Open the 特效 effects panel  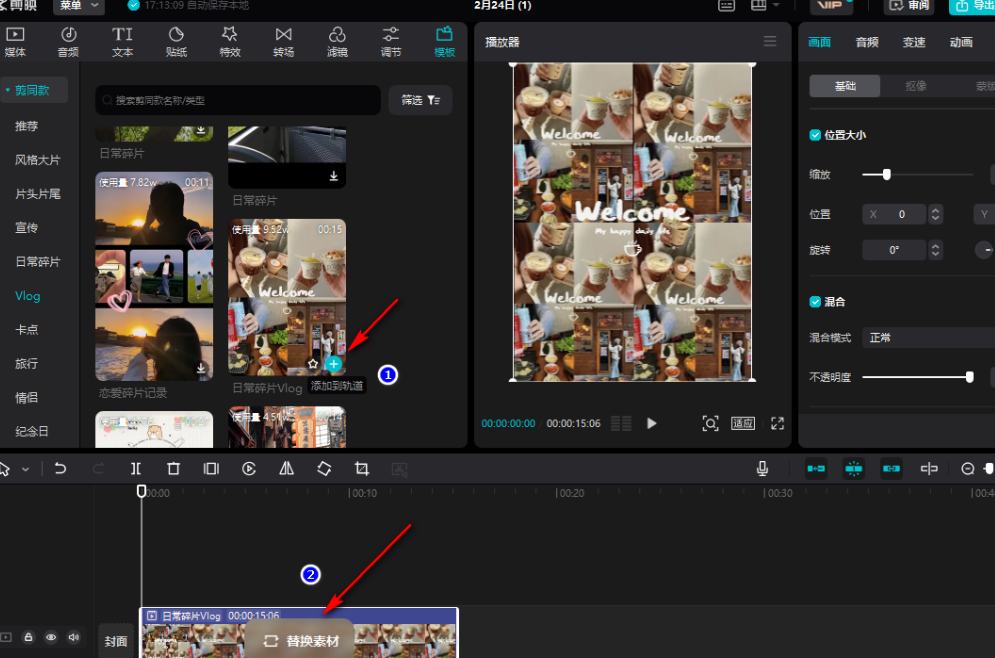pyautogui.click(x=229, y=42)
